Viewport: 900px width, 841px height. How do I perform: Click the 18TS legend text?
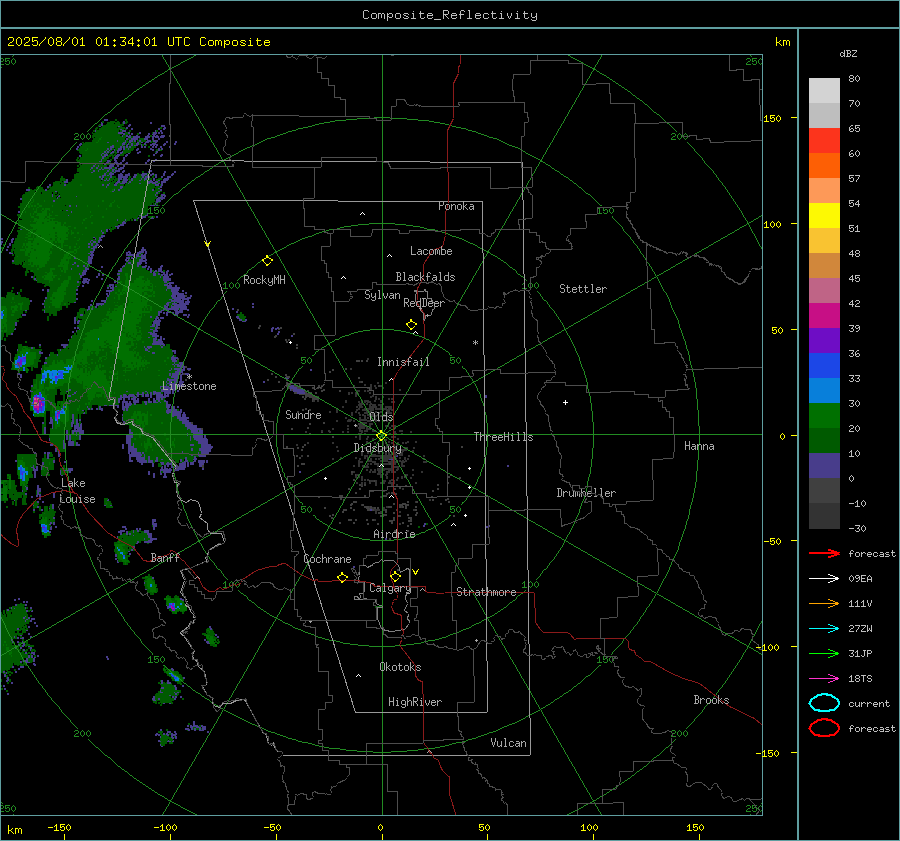click(x=860, y=678)
